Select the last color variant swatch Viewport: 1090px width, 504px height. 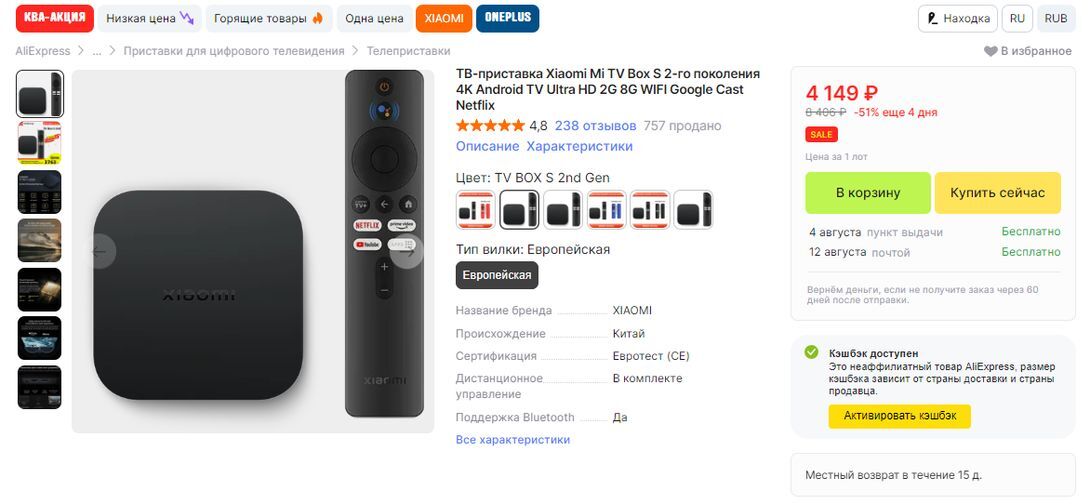click(x=693, y=210)
